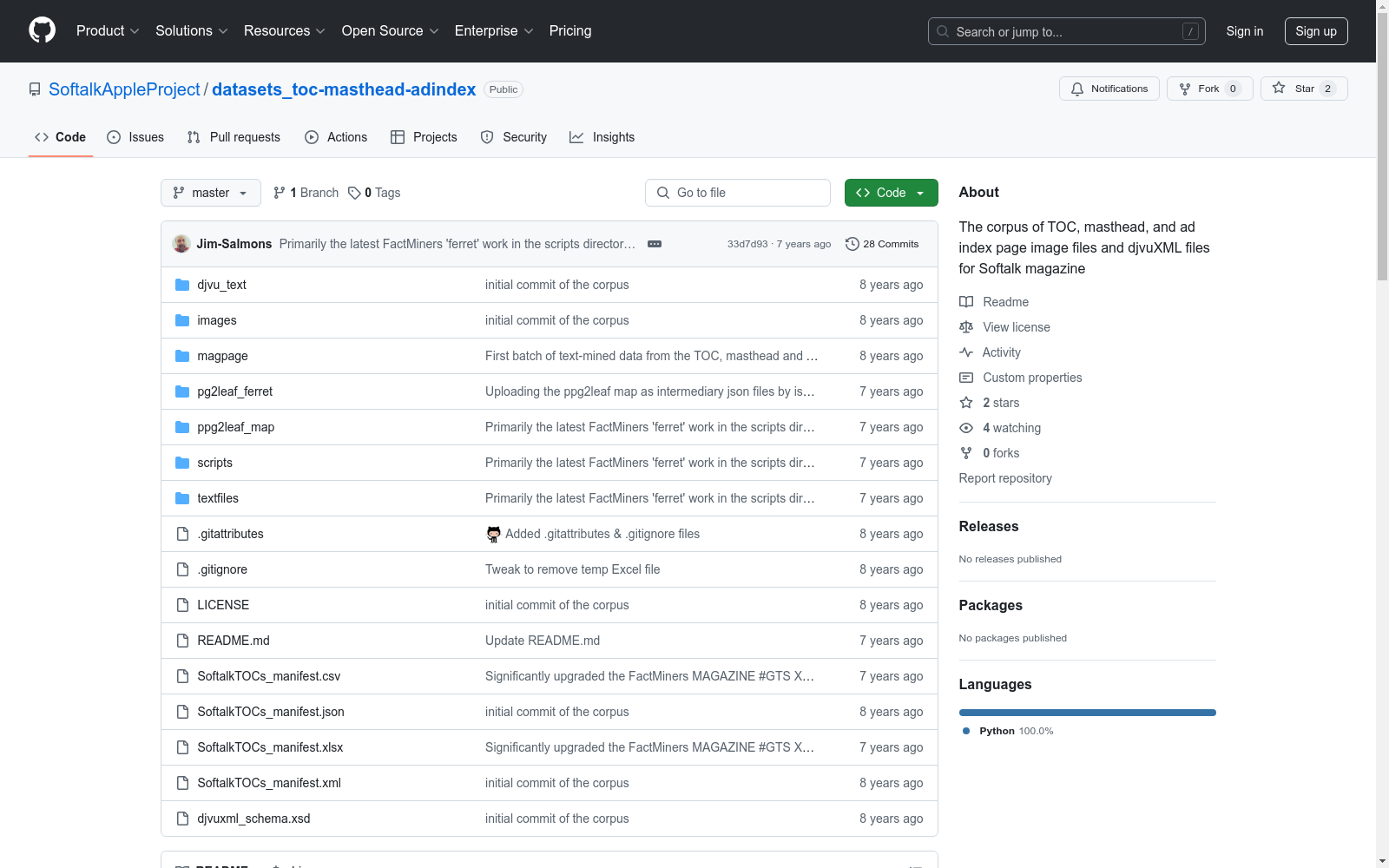The image size is (1389, 868).
Task: Click the Custom properties note icon
Action: click(966, 378)
